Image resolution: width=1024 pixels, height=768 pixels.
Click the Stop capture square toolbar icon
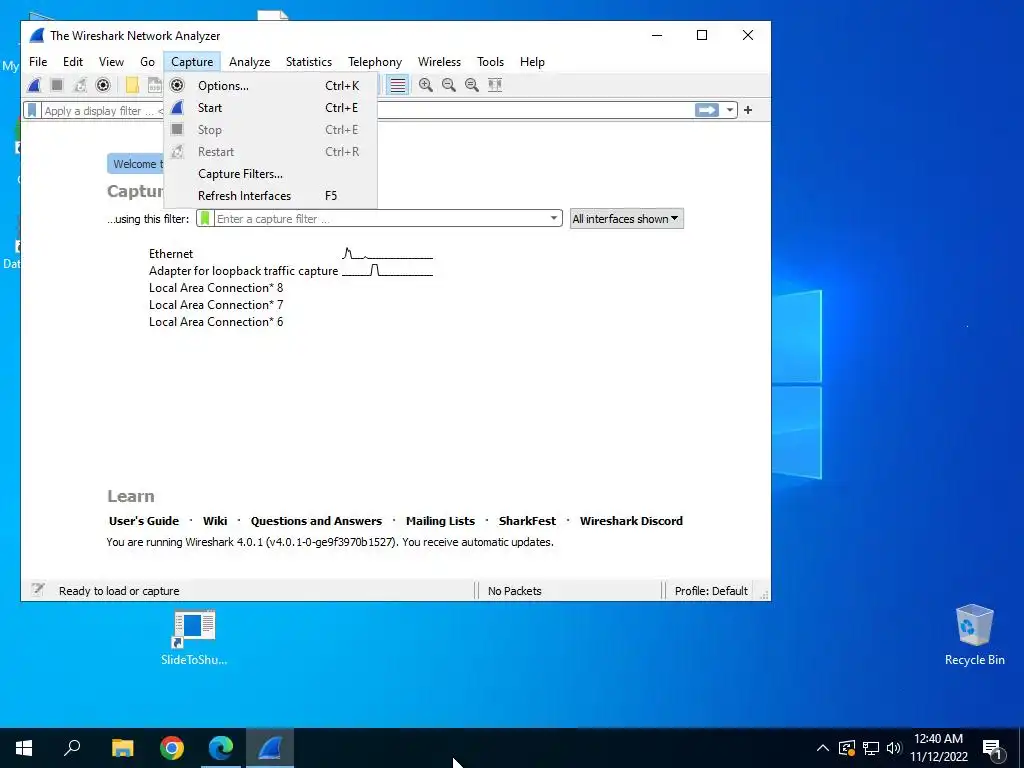point(57,85)
